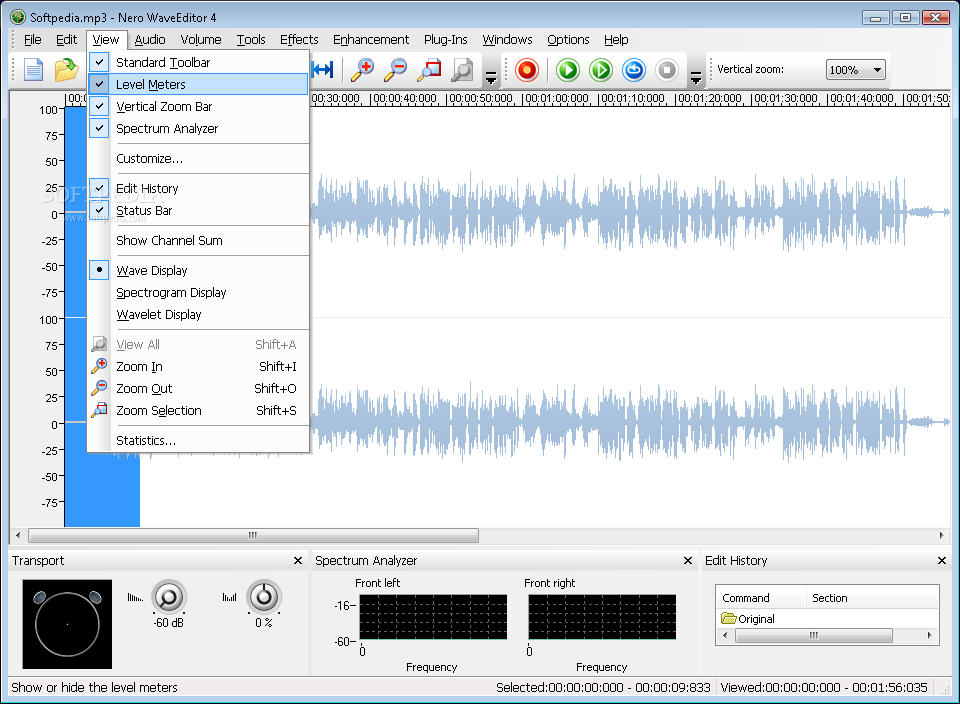960x704 pixels.
Task: Select the Original entry in Edit History
Action: click(x=756, y=619)
